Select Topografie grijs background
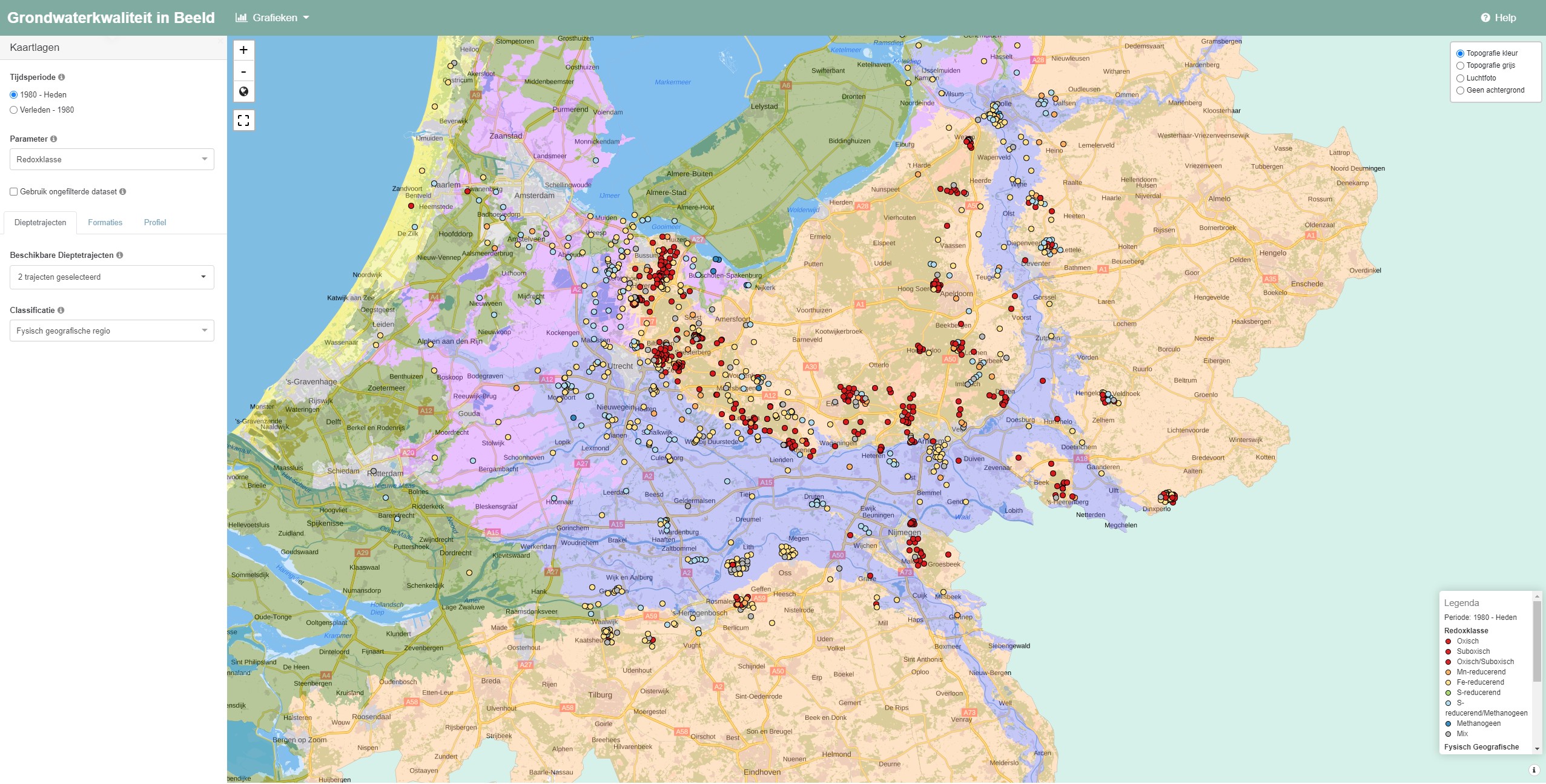1546x784 pixels. click(1460, 65)
